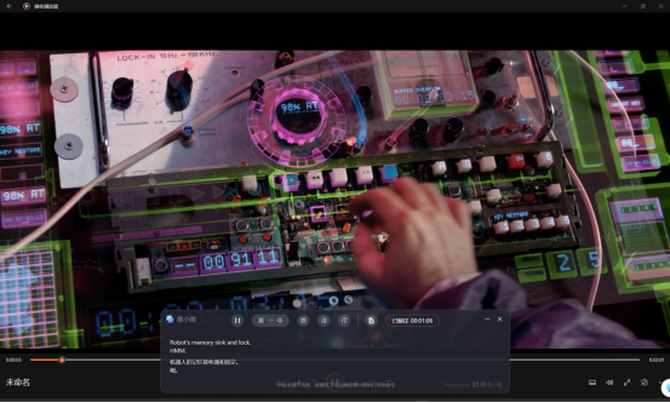Pause the live translation in subtitle panel

[238, 321]
